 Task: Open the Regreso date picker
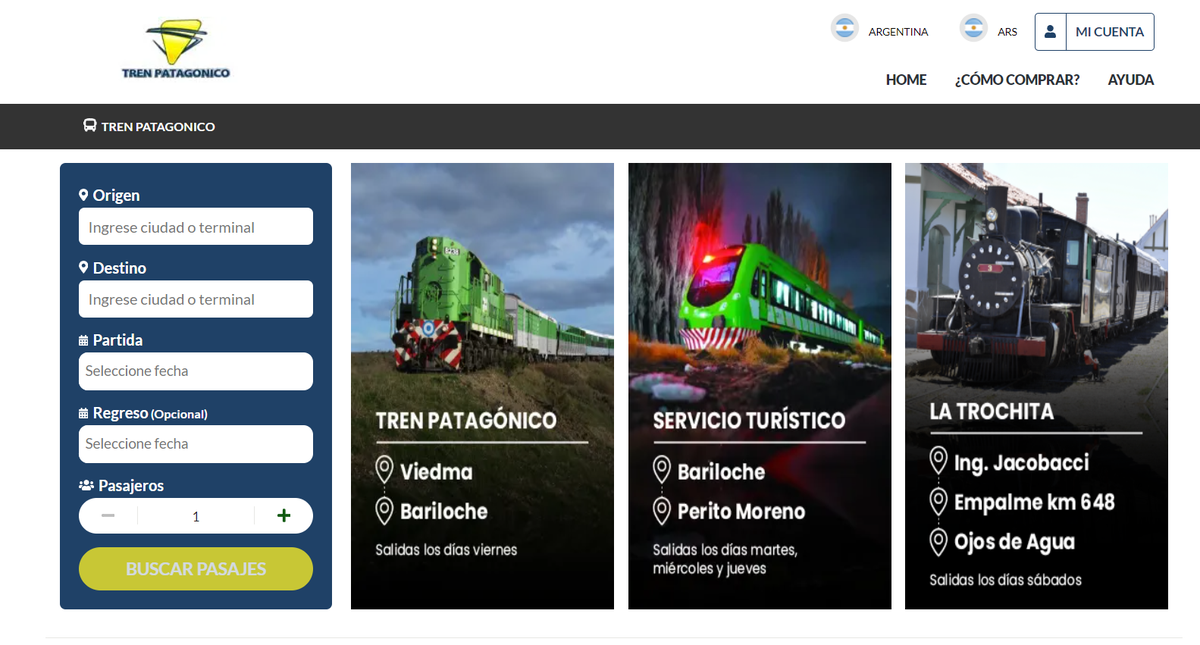pos(196,444)
